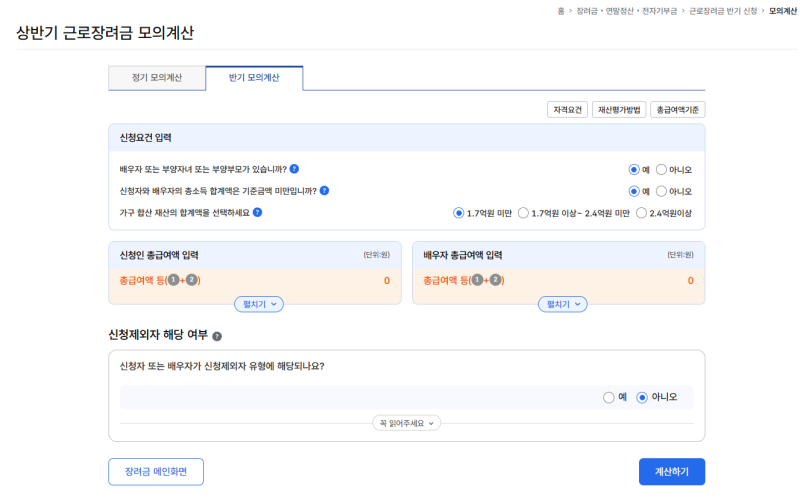The image size is (800, 501).
Task: Select 예 for 신청제외자 유형 question
Action: [608, 397]
